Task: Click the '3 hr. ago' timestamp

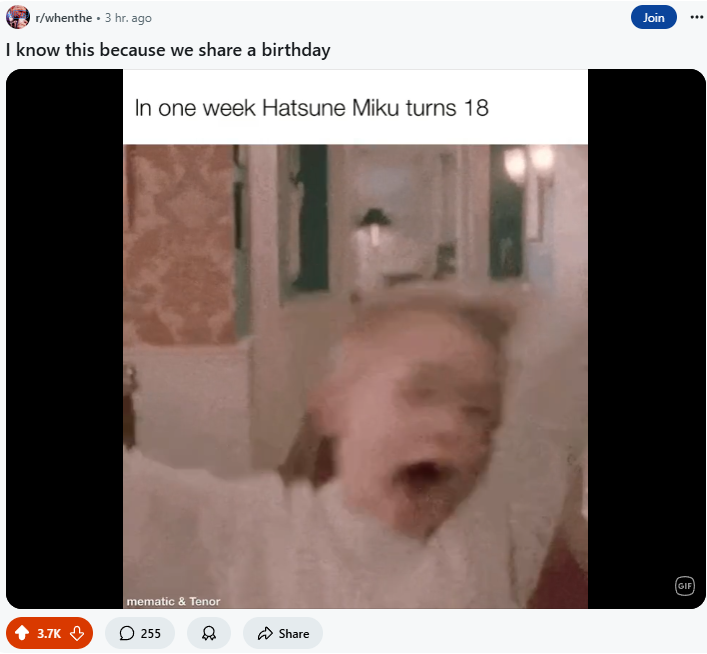Action: click(128, 18)
